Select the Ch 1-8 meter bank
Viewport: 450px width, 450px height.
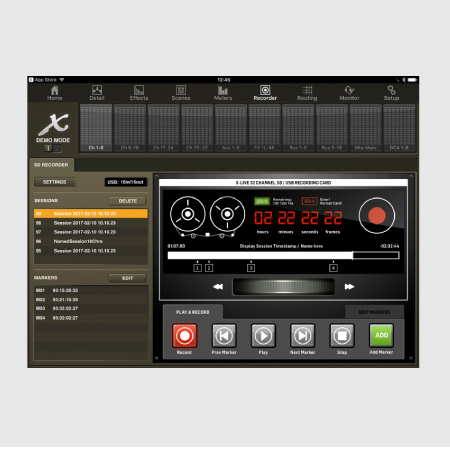coord(96,128)
